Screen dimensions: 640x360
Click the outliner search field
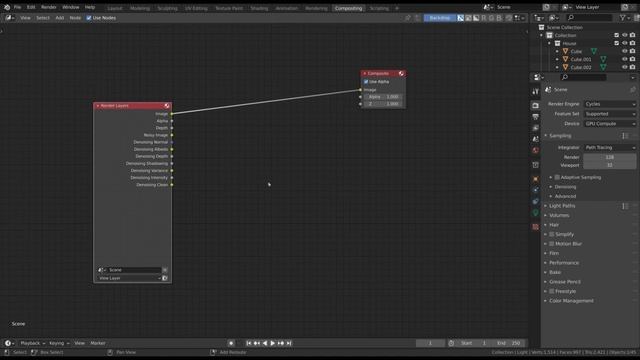(590, 18)
